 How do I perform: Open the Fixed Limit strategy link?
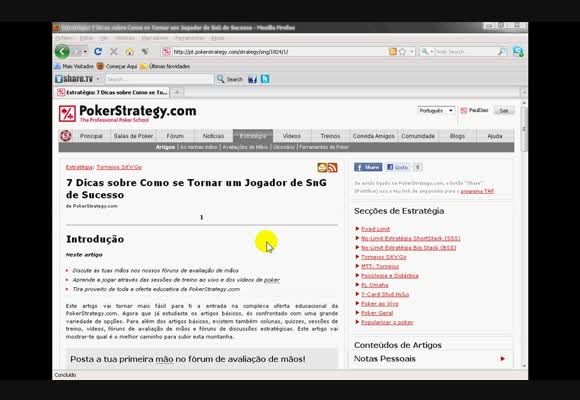[x=375, y=229]
